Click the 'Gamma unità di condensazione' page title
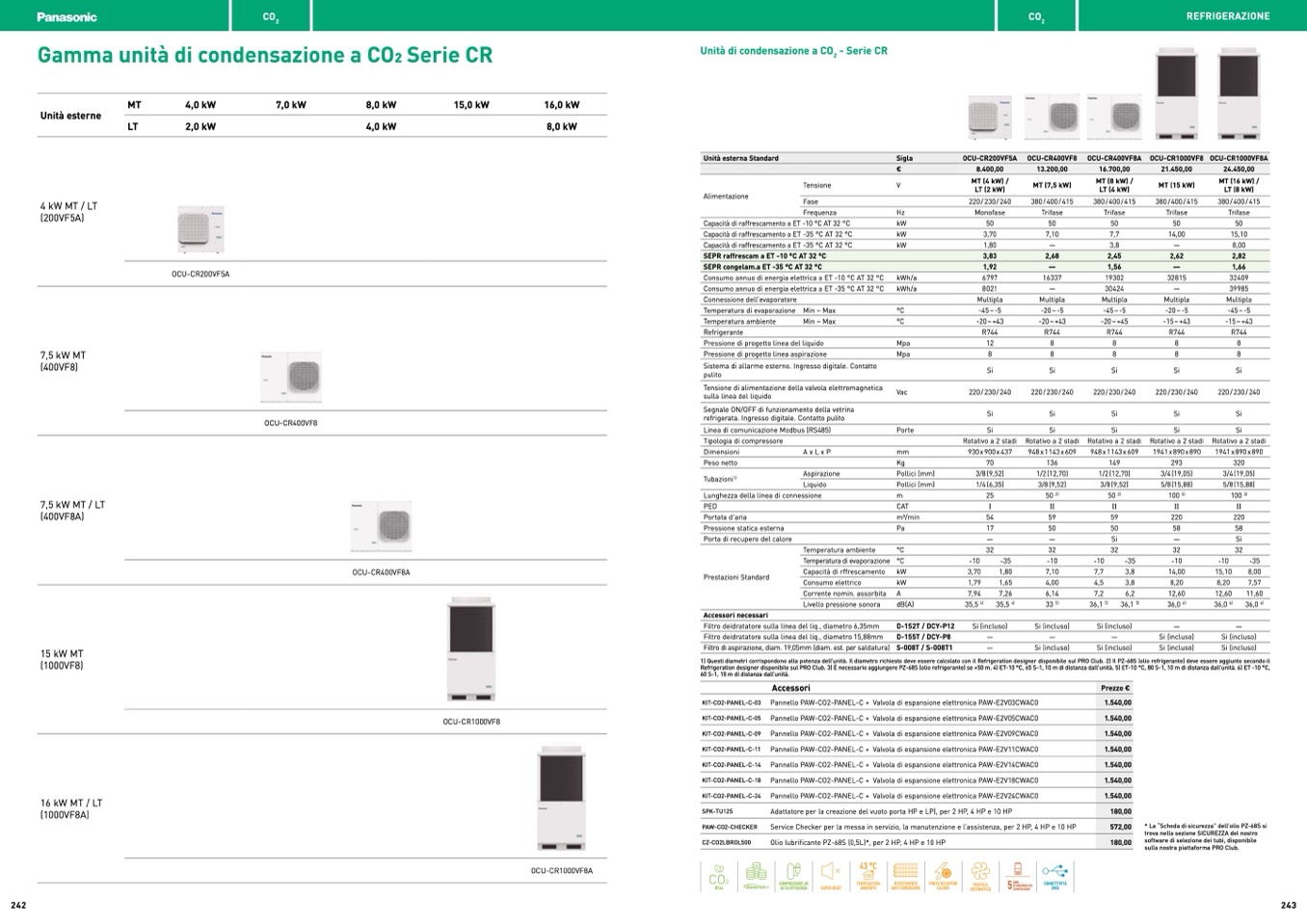The height and width of the screenshot is (924, 1307). (265, 55)
